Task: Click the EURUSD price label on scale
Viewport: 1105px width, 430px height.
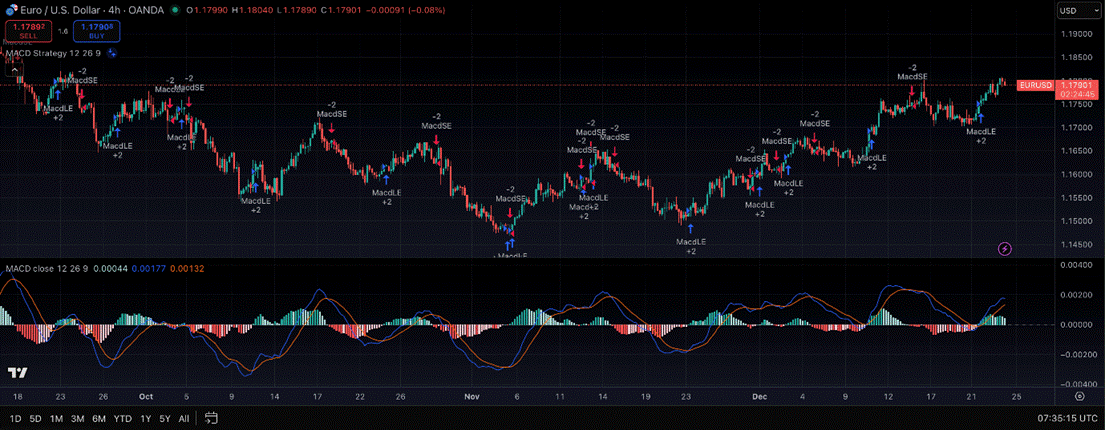Action: [x=1034, y=85]
